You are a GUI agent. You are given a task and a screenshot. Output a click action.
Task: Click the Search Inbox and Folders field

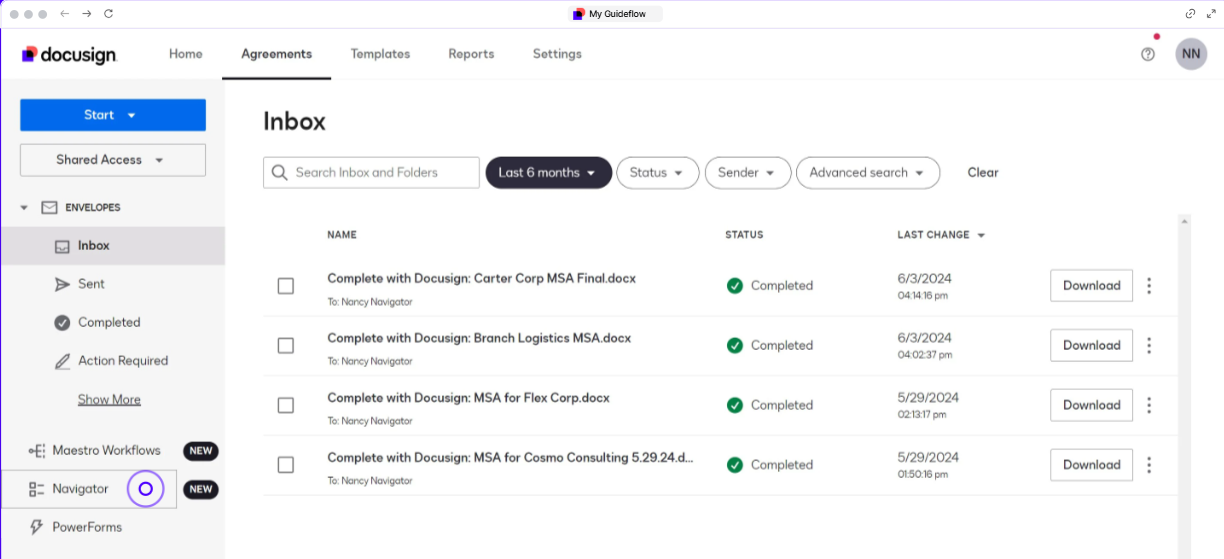point(371,172)
